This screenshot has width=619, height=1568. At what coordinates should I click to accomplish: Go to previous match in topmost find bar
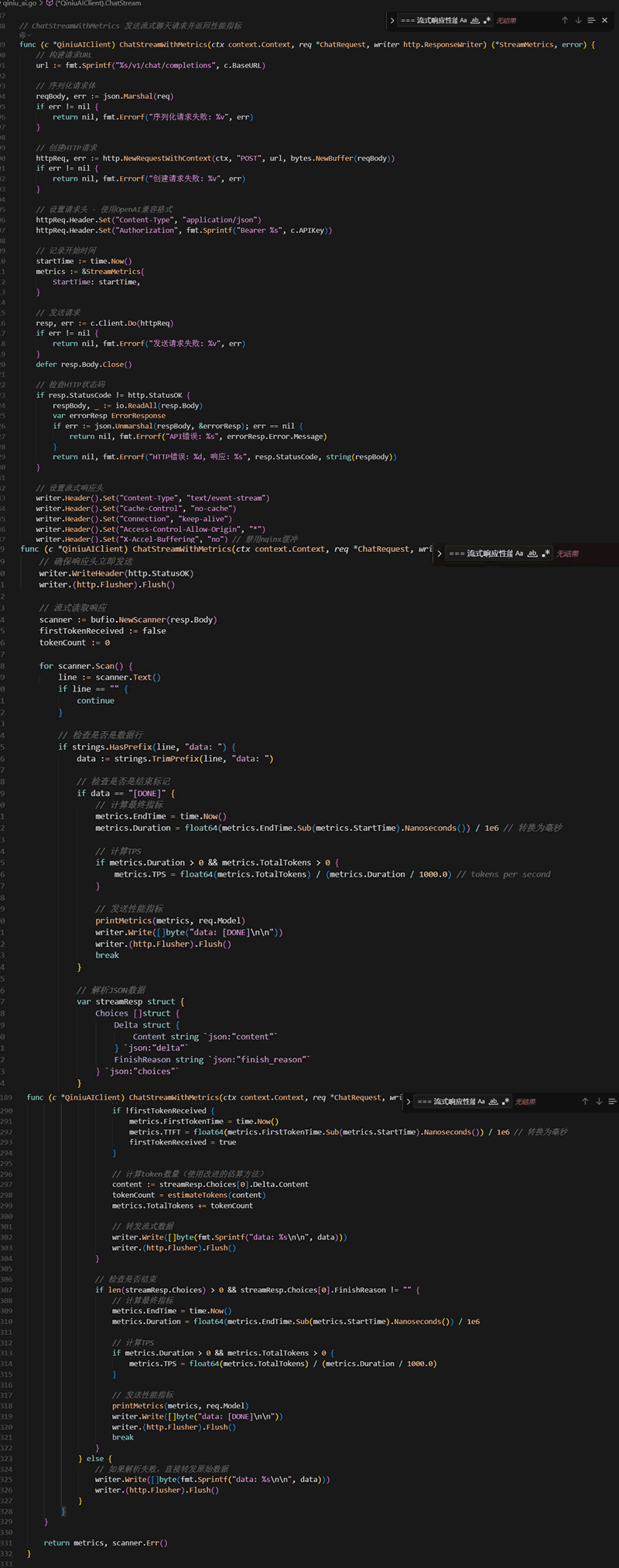[565, 20]
